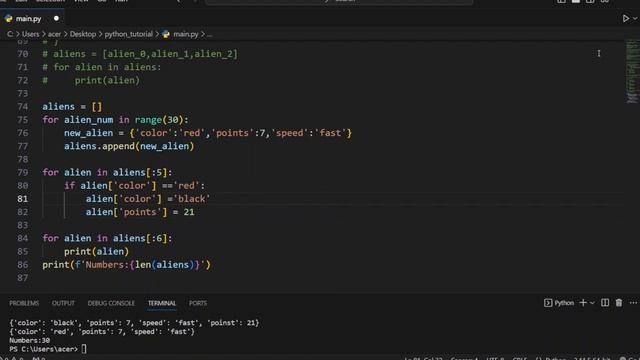Click the 'for alien_num in range(30):' line
This screenshot has width=640, height=360.
pyautogui.click(x=116, y=120)
